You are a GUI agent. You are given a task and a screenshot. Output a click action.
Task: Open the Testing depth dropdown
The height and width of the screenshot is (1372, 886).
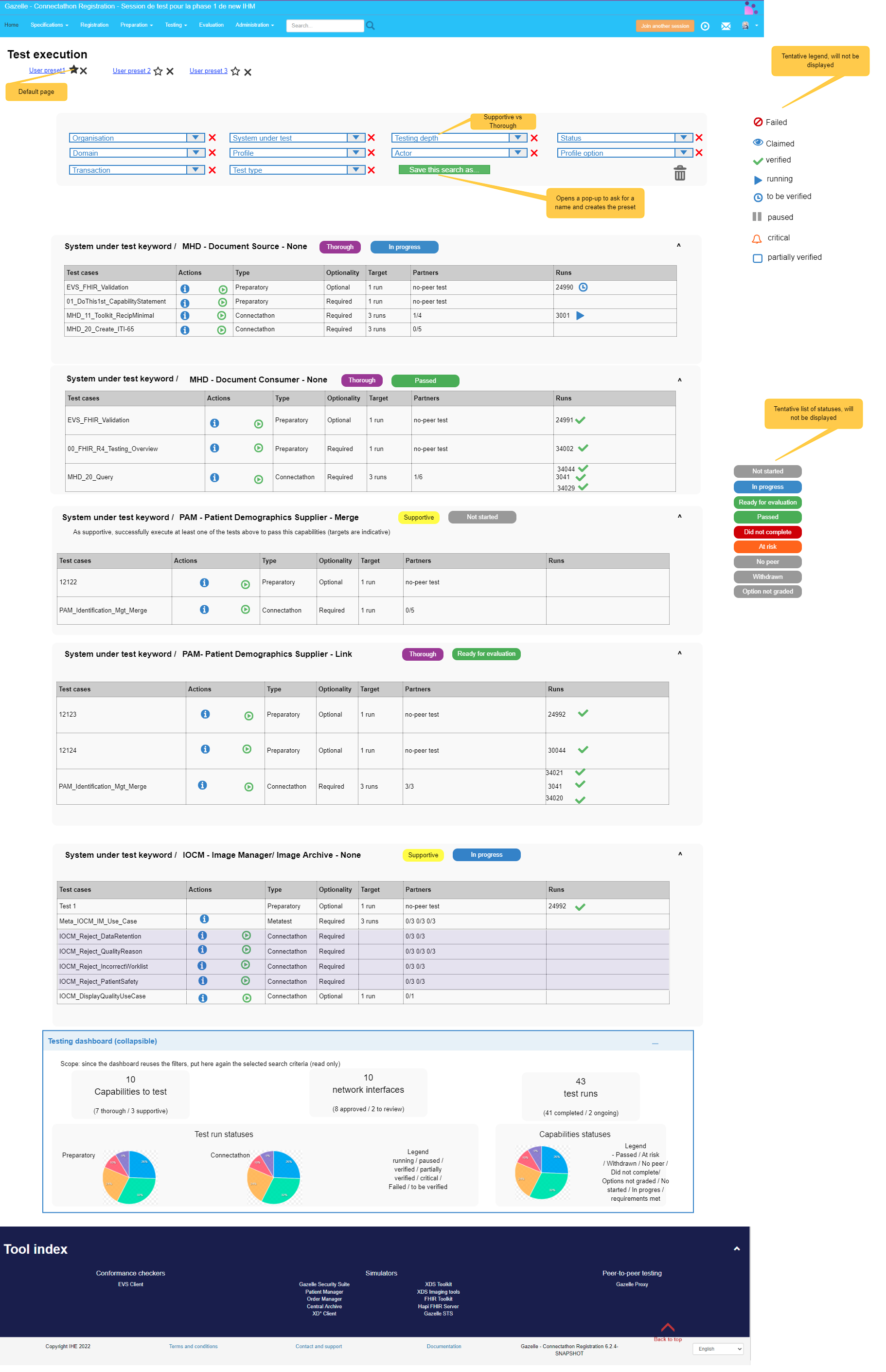(460, 138)
